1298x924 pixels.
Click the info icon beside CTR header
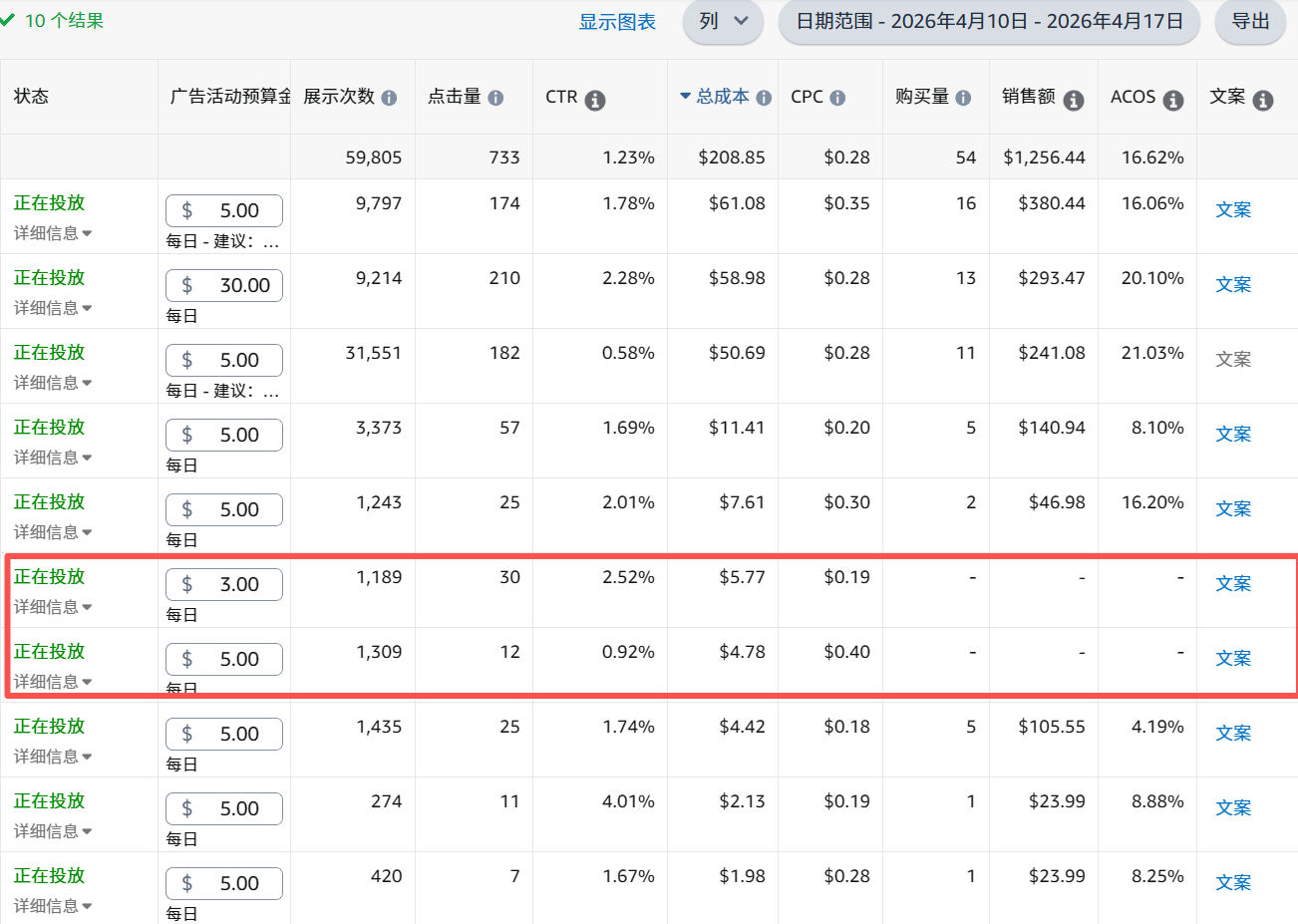point(595,100)
